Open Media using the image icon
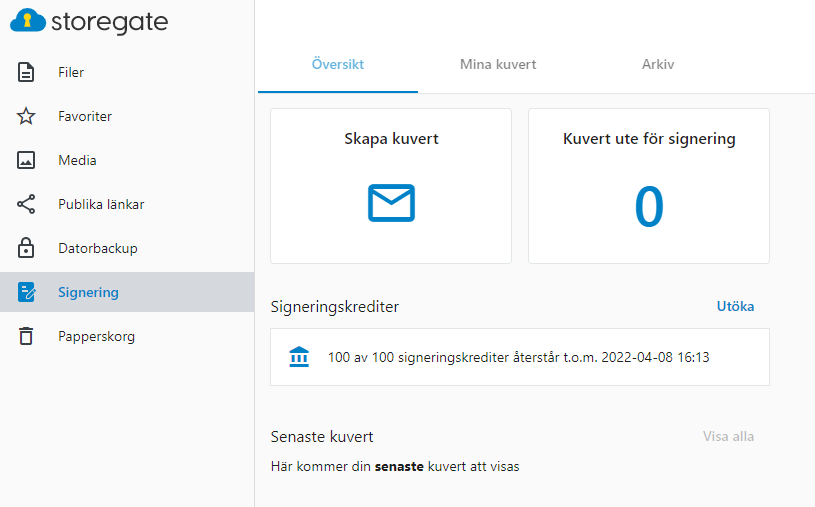Viewport: 815px width, 507px height. 26,160
